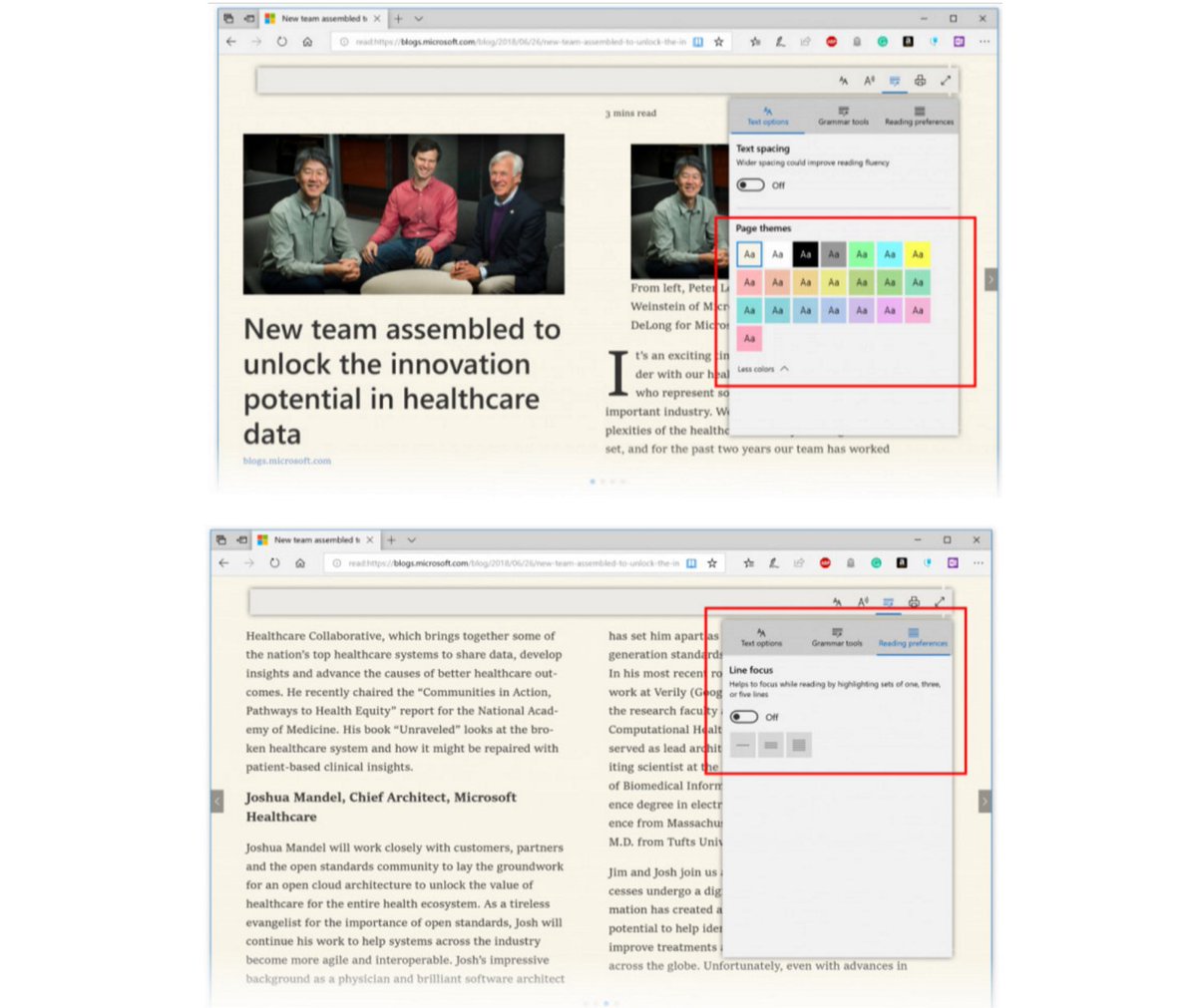Screen dimensions: 1197x1008
Task: Select the white page theme swatch
Action: coord(777,254)
